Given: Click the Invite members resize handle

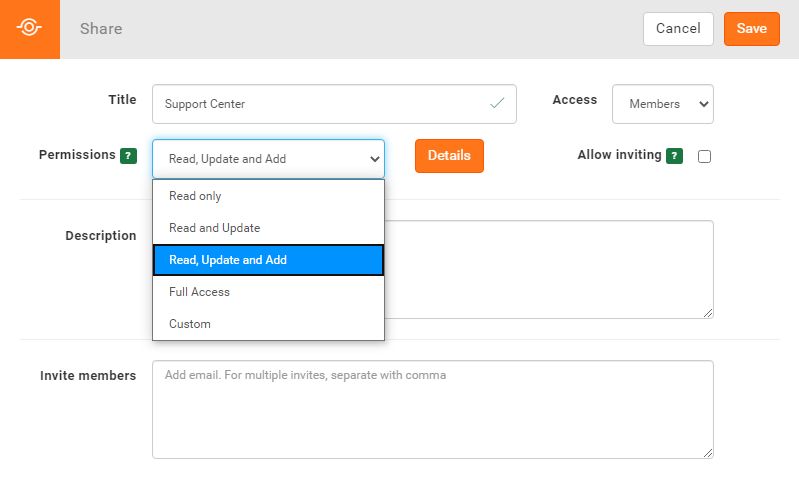Looking at the screenshot, I should (x=708, y=453).
